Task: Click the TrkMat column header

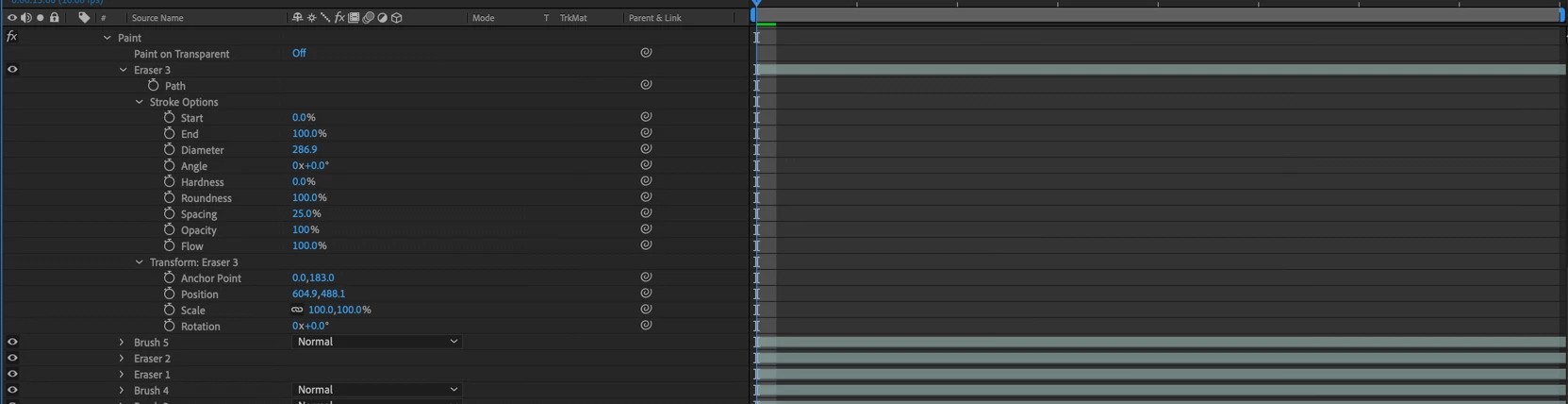Action: [572, 18]
